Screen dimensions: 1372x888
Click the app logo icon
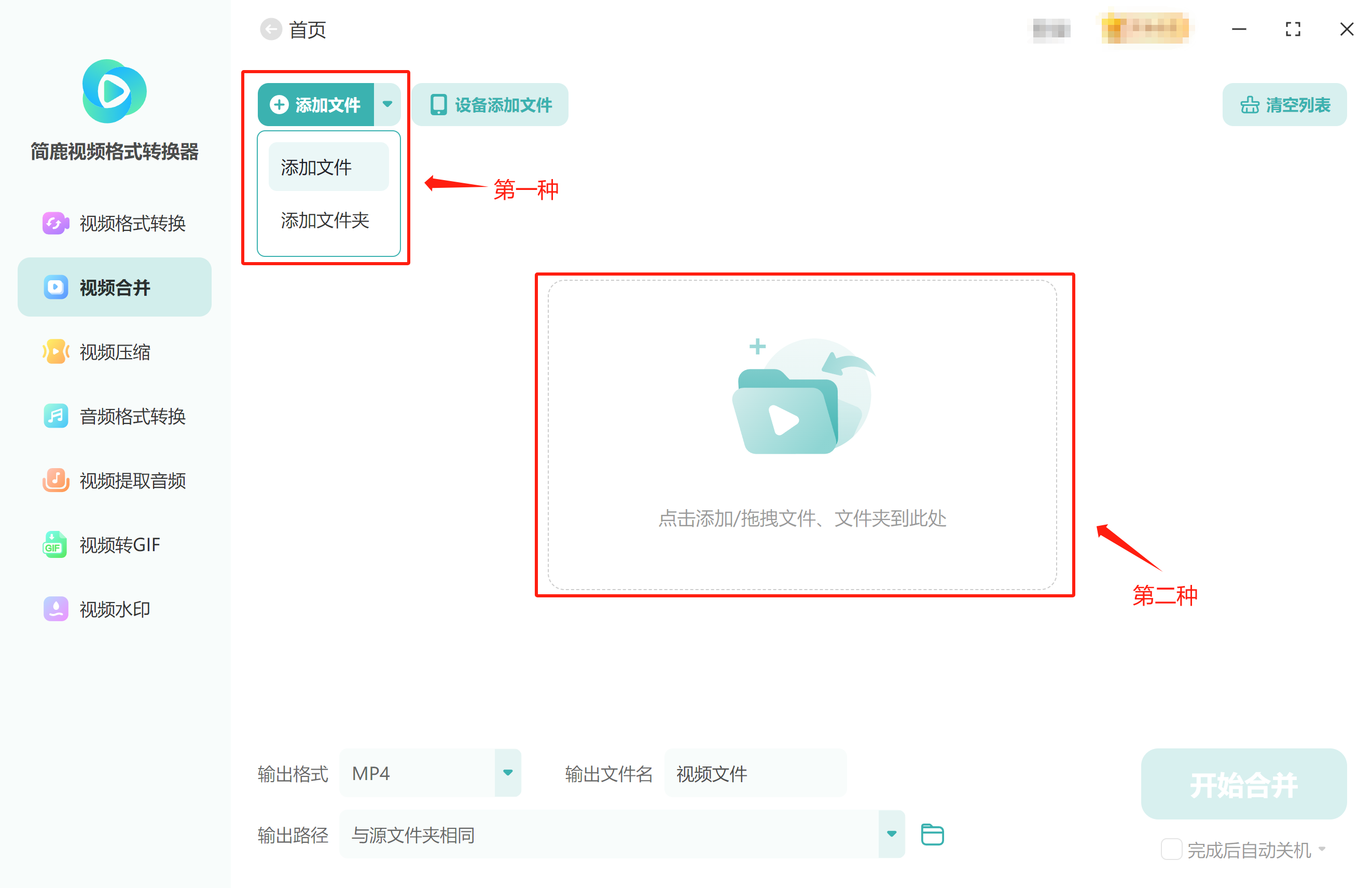(x=114, y=91)
